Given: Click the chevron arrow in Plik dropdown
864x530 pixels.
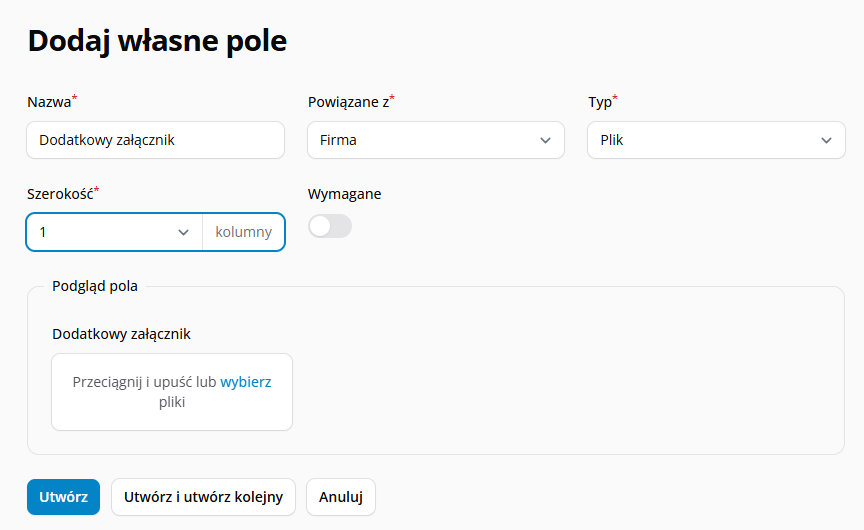Looking at the screenshot, I should [x=826, y=140].
